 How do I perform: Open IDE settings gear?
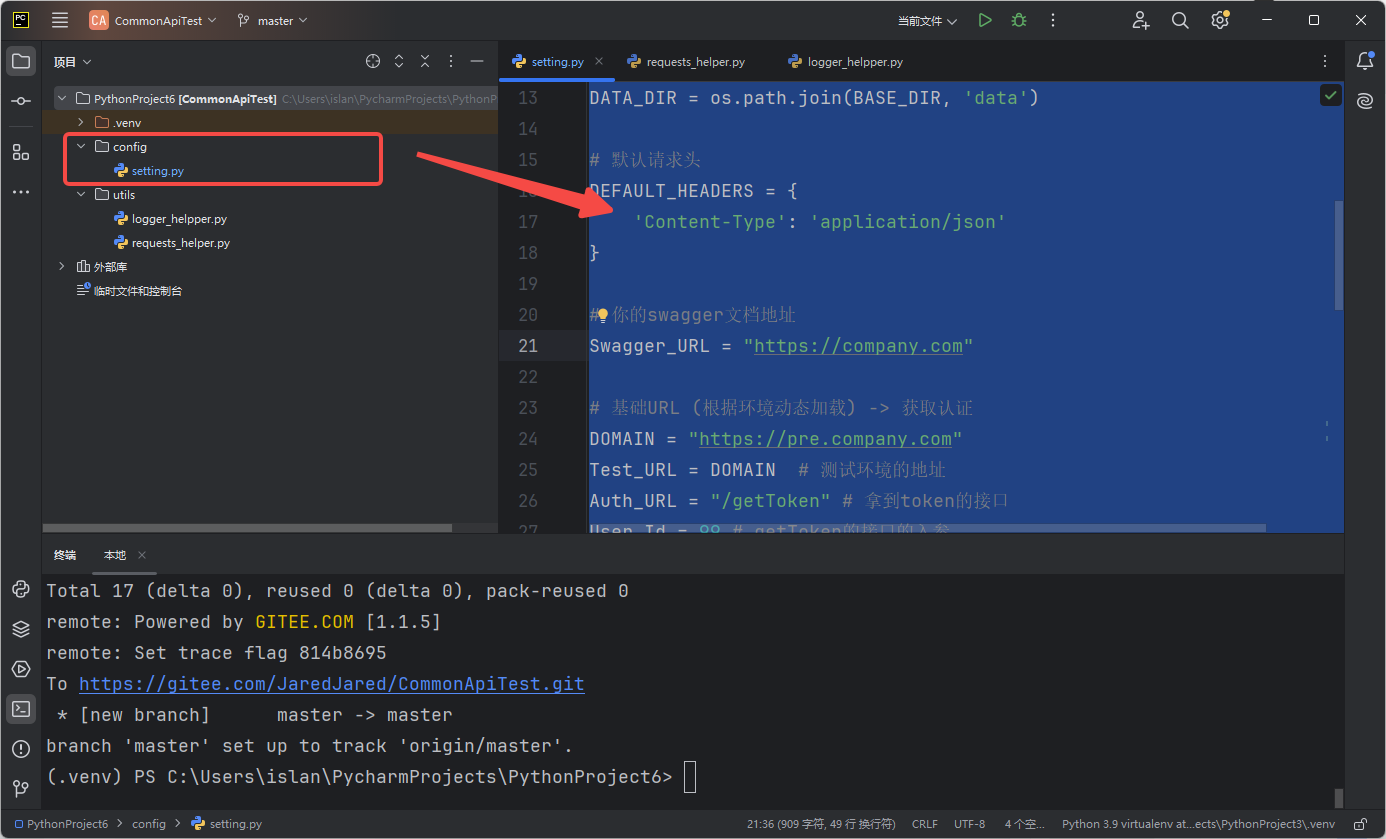tap(1219, 20)
